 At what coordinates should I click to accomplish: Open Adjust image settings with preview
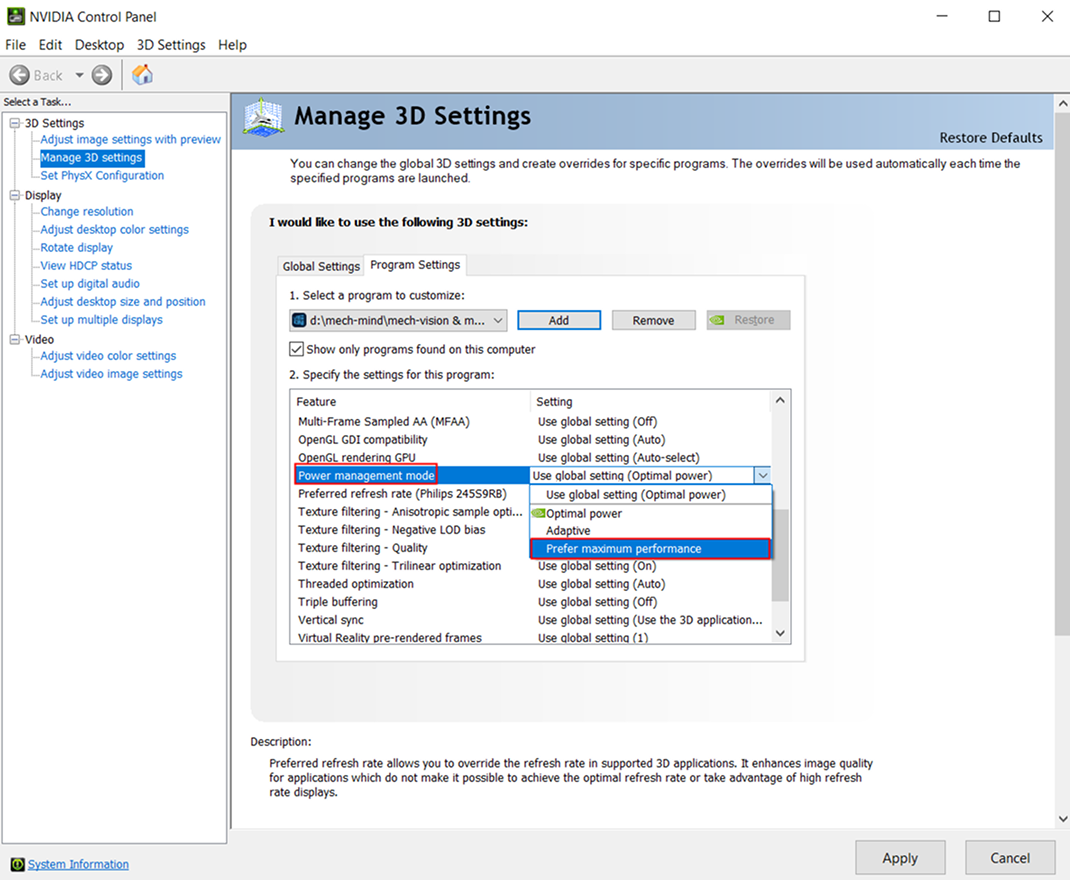tap(130, 139)
